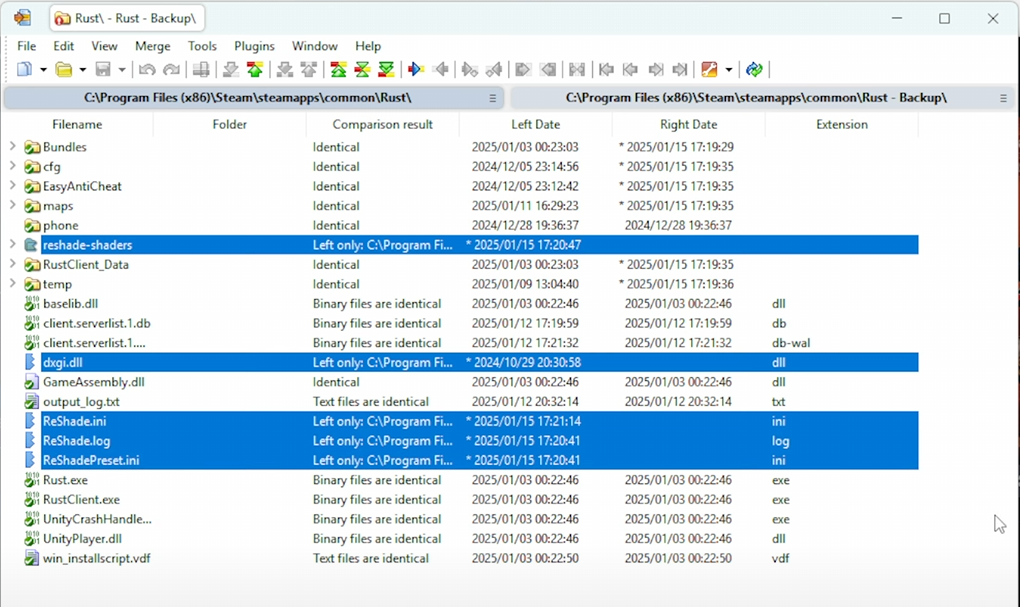Select the dxgi.dll row
The image size is (1020, 607).
tap(479, 362)
